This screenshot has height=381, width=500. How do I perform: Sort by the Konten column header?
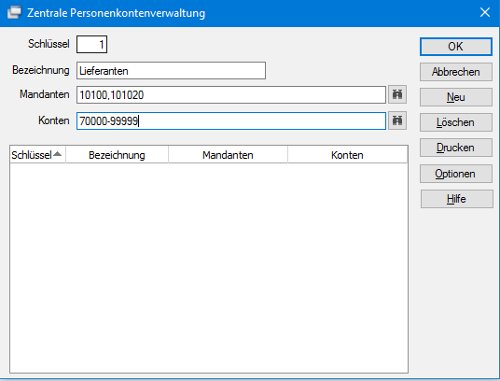(x=347, y=155)
